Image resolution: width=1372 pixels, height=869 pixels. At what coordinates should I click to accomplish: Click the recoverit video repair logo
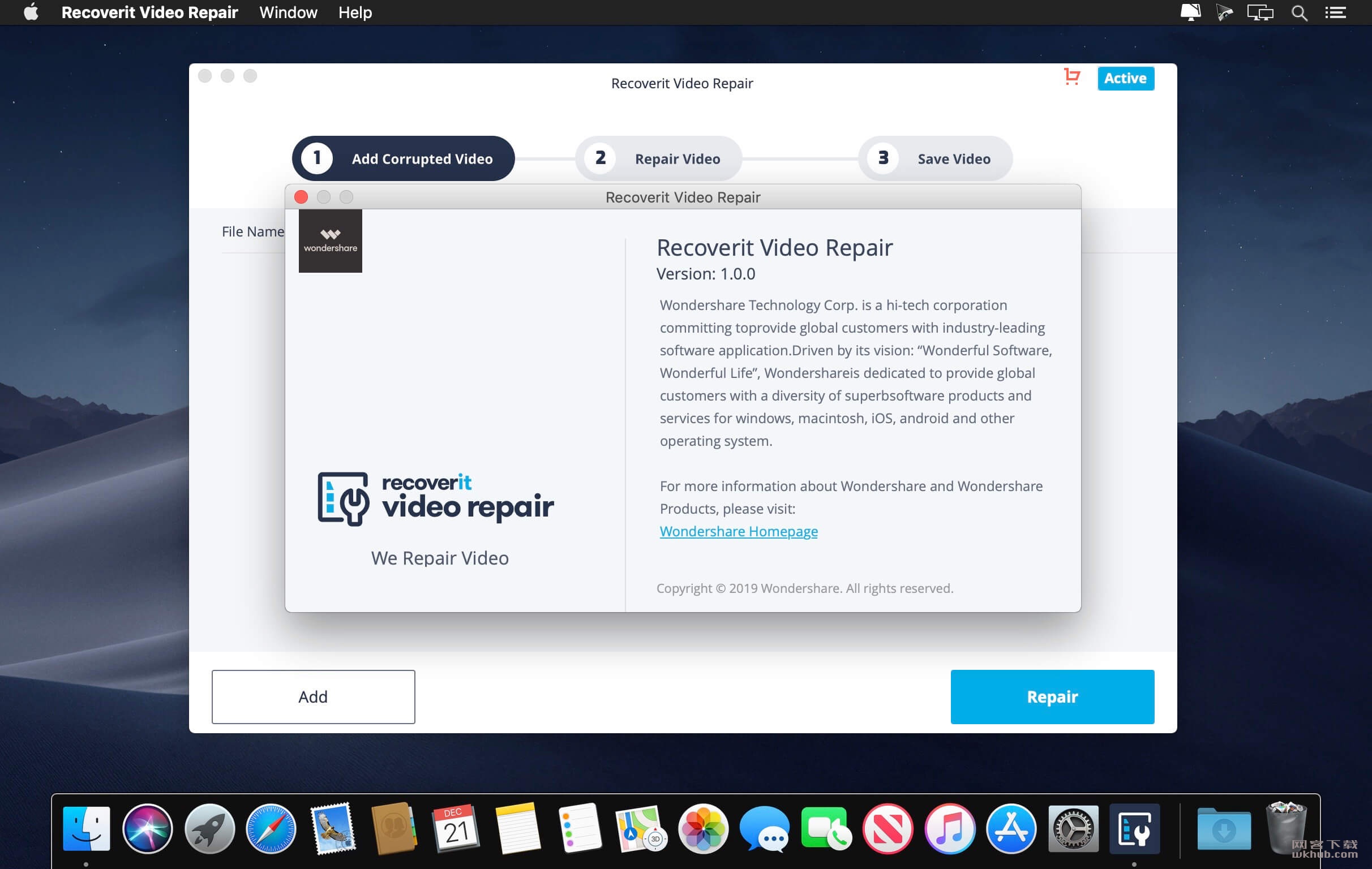435,498
